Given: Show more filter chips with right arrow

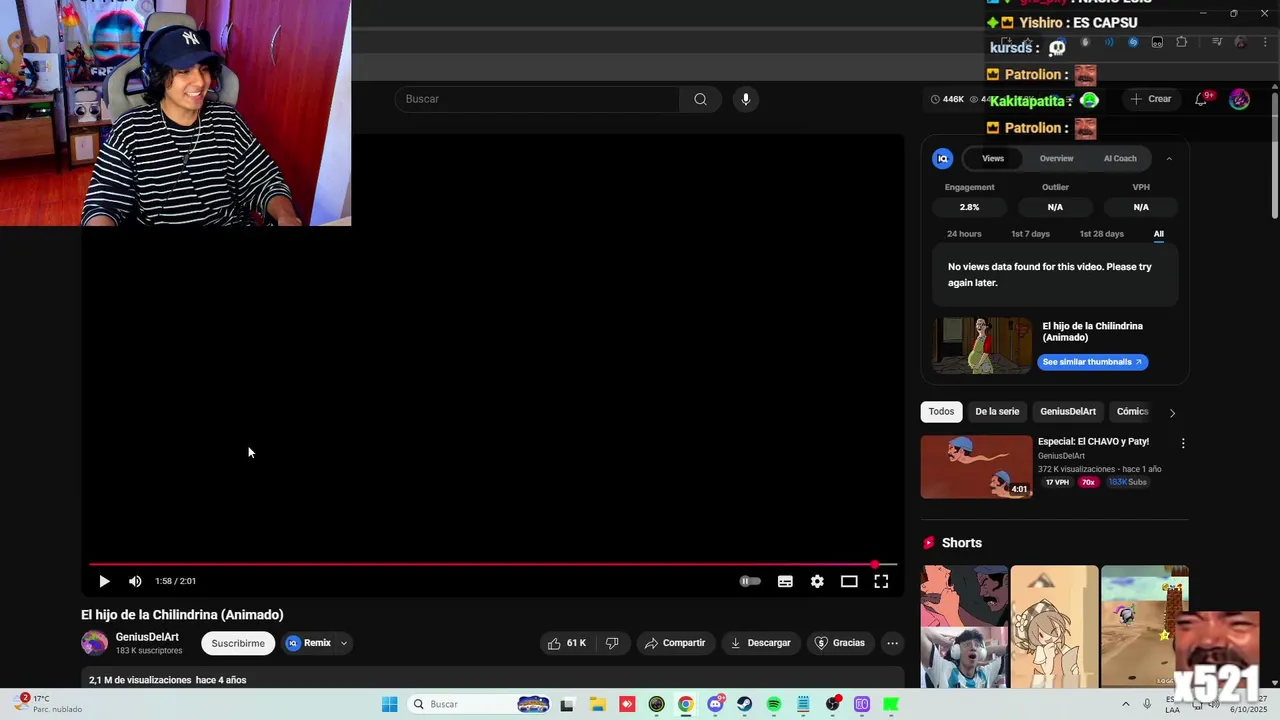Looking at the screenshot, I should (1172, 412).
